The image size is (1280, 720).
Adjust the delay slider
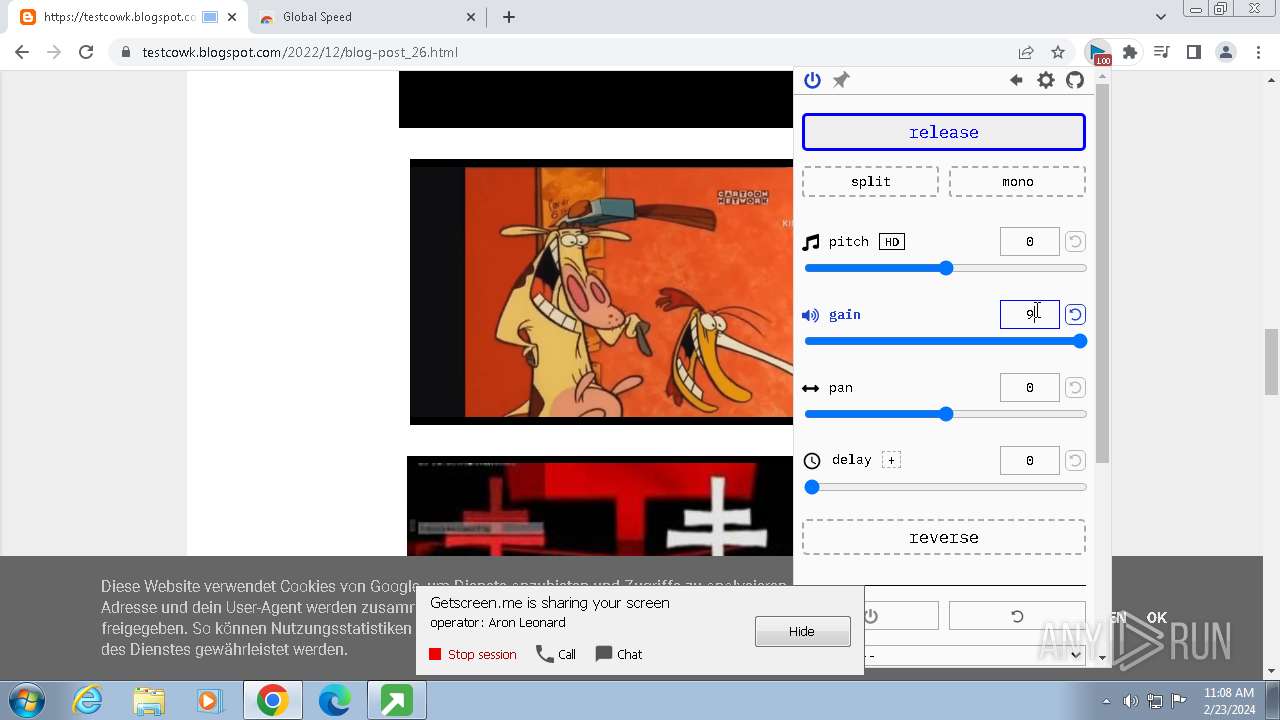tap(945, 487)
